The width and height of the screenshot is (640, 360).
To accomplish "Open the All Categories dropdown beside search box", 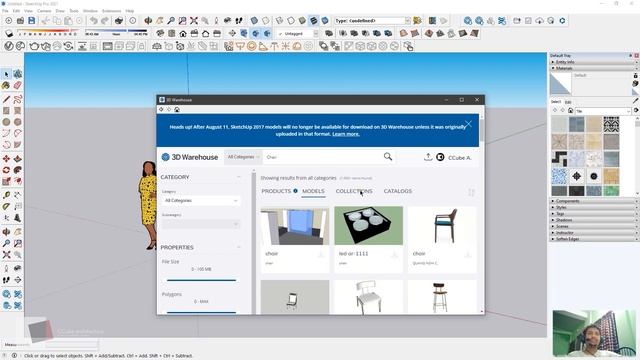I will [x=243, y=157].
